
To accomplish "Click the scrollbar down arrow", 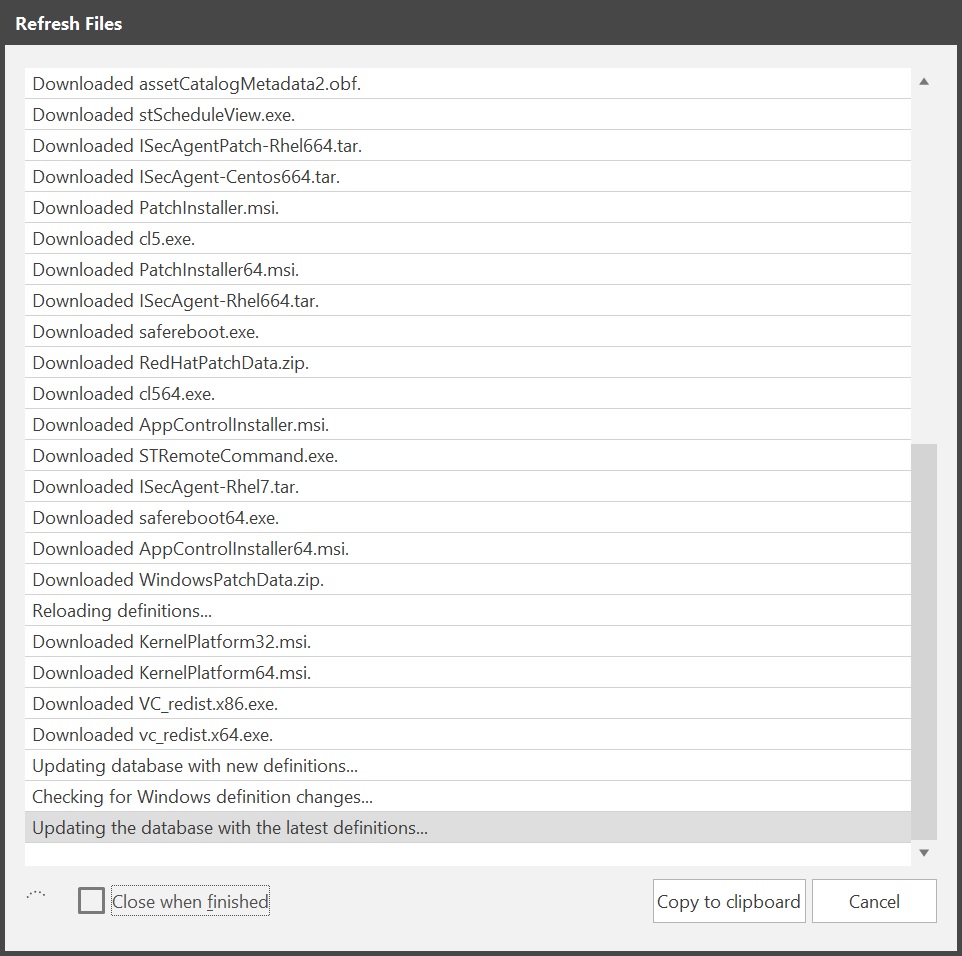I will (x=924, y=852).
